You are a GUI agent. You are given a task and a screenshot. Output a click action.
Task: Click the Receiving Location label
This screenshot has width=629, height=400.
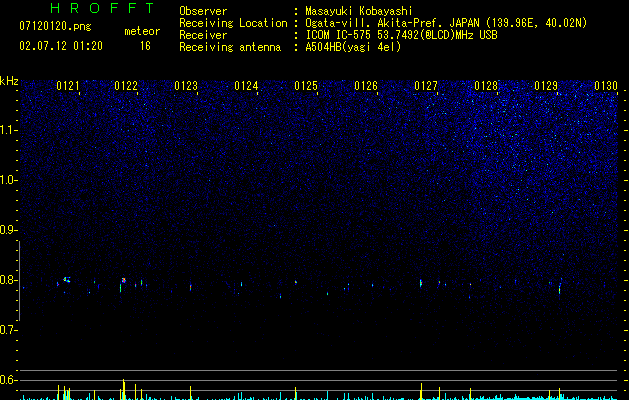233,23
